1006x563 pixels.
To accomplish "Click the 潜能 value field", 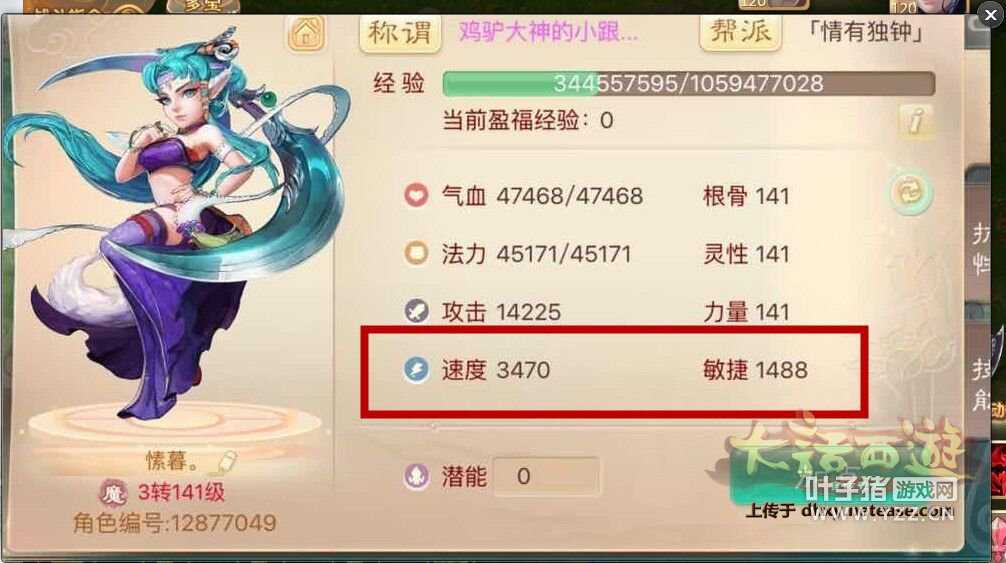I will (547, 476).
